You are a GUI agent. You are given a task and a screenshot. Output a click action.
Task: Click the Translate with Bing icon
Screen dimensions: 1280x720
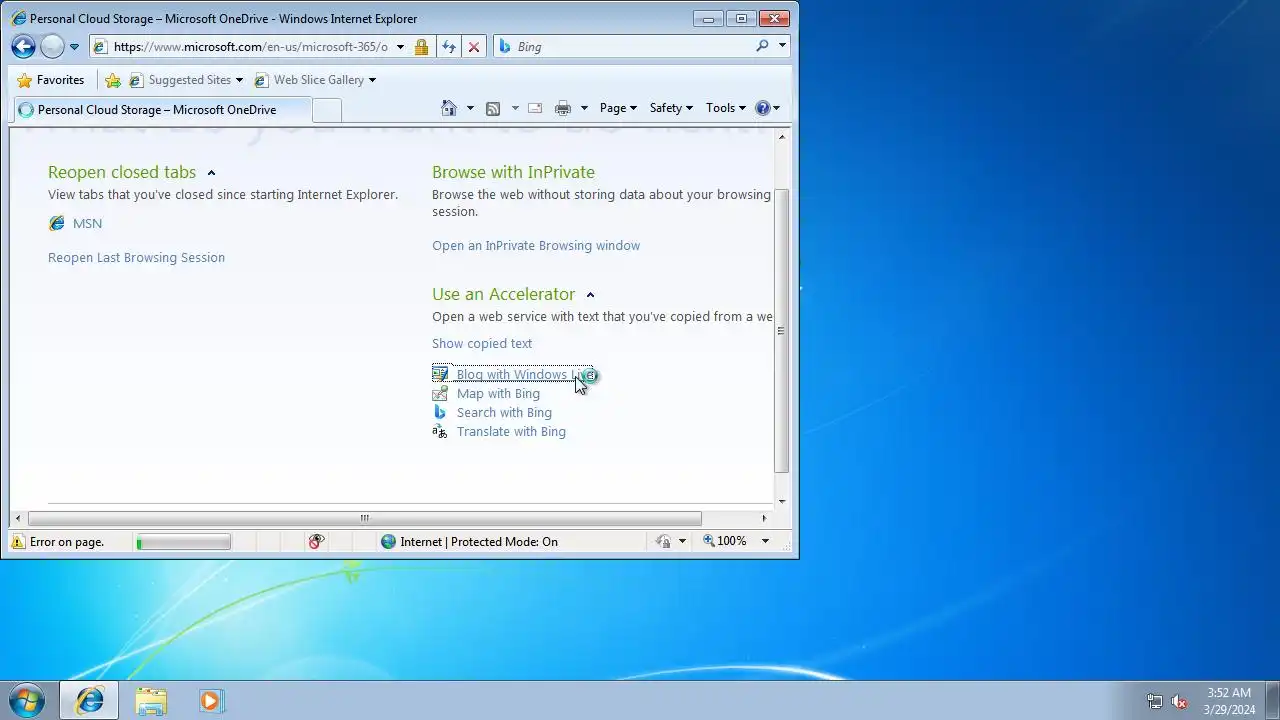point(440,432)
